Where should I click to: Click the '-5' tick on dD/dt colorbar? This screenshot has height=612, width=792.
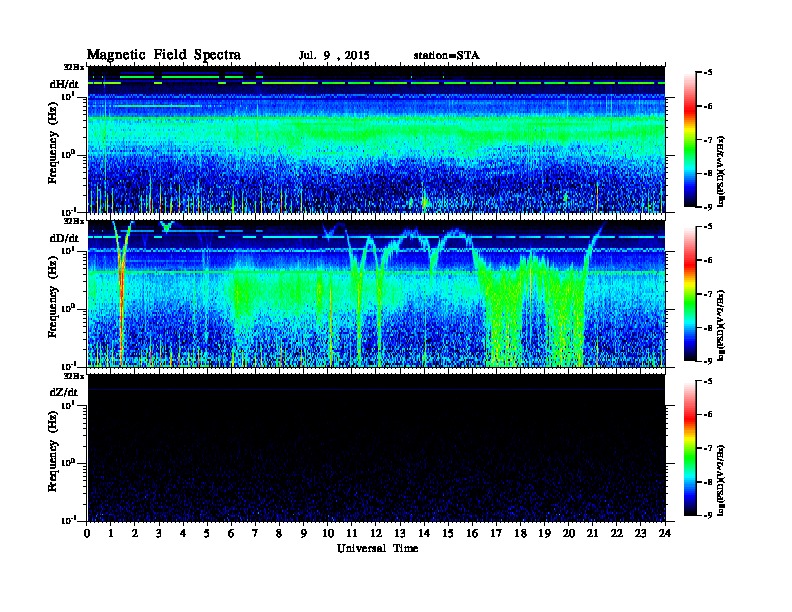(708, 227)
